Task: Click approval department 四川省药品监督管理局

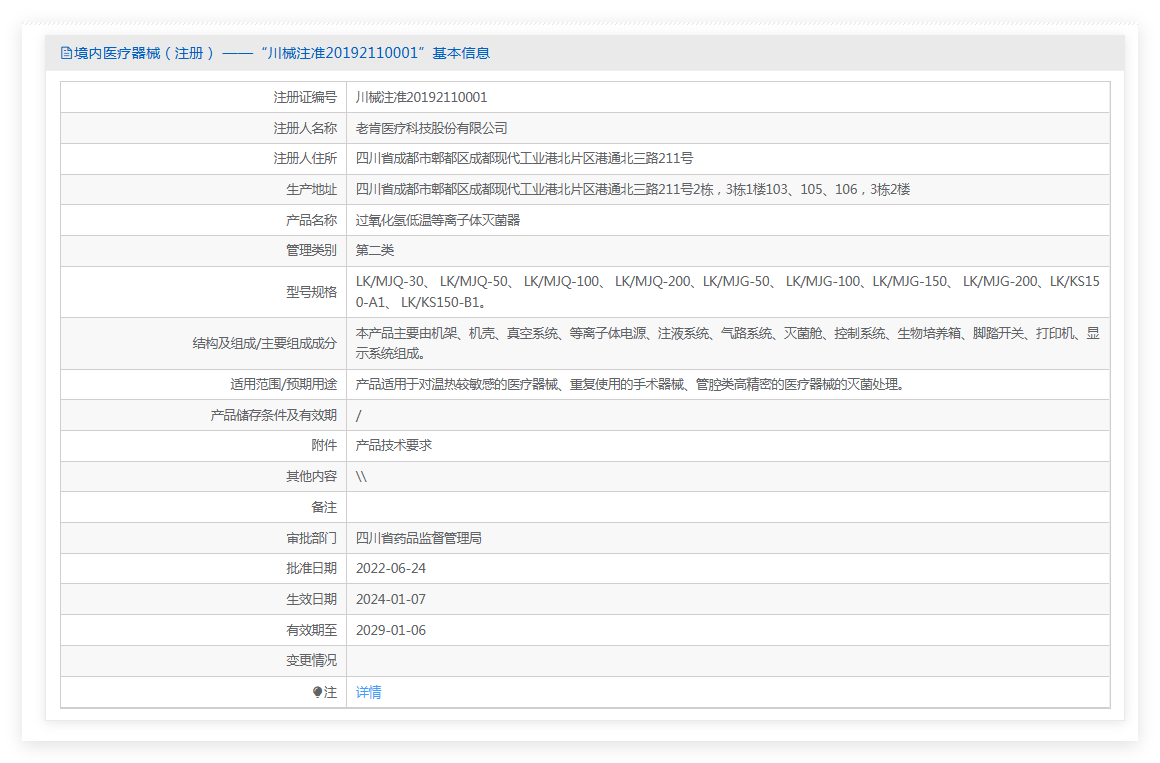Action: click(418, 538)
